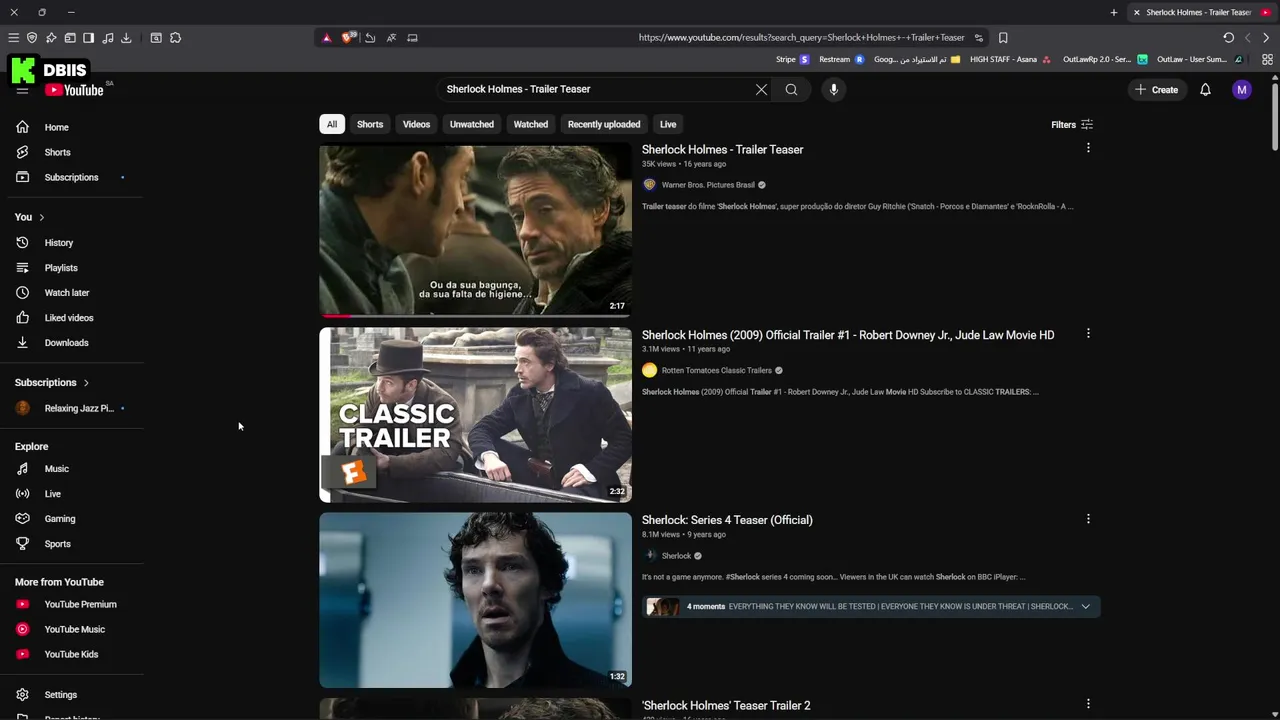Open three-dot menu for Sherlock: Series 4 Teaser
1280x720 pixels.
(1088, 518)
